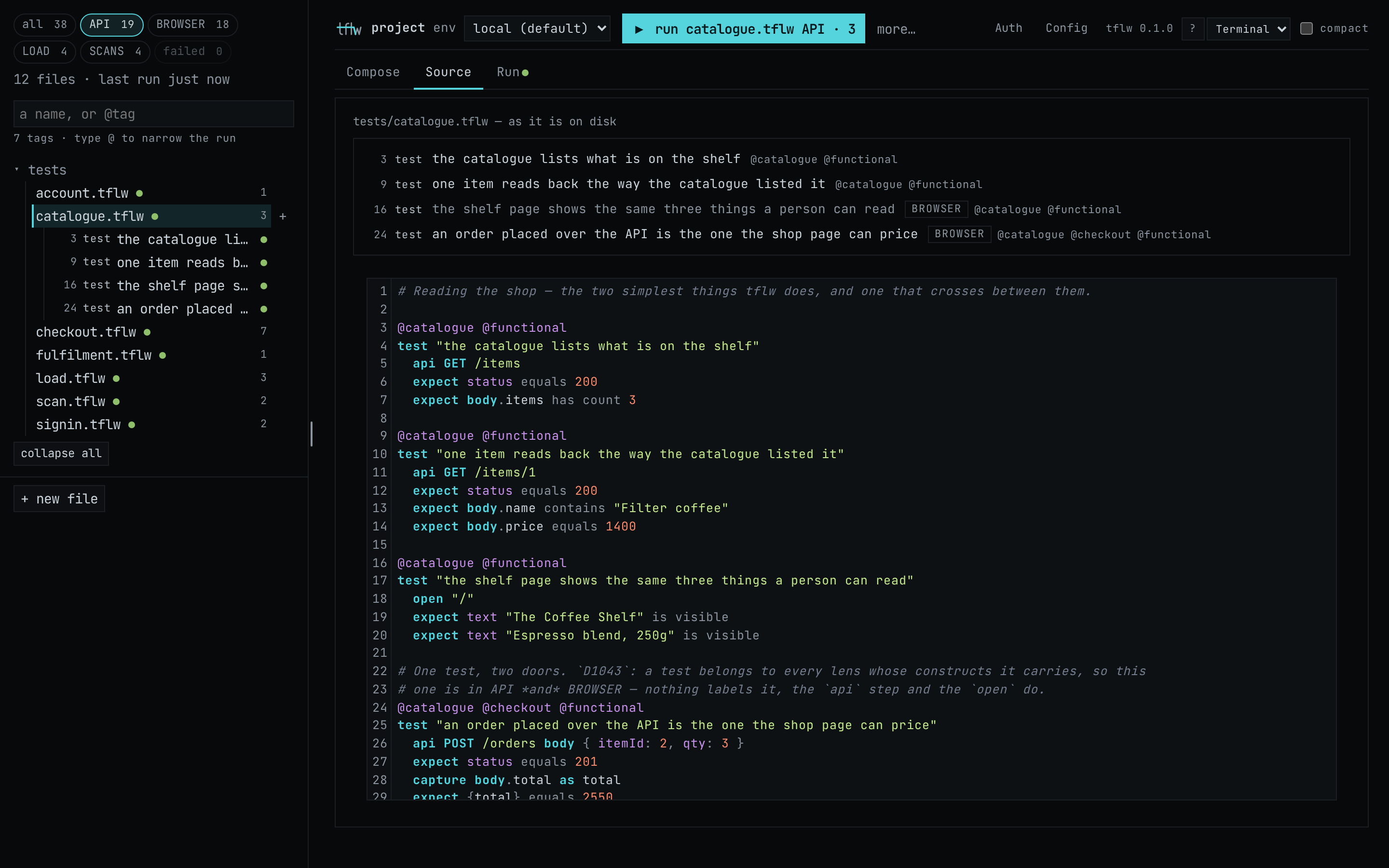Open scan.tflw in the file tree
The image size is (1389, 868).
tap(151, 401)
